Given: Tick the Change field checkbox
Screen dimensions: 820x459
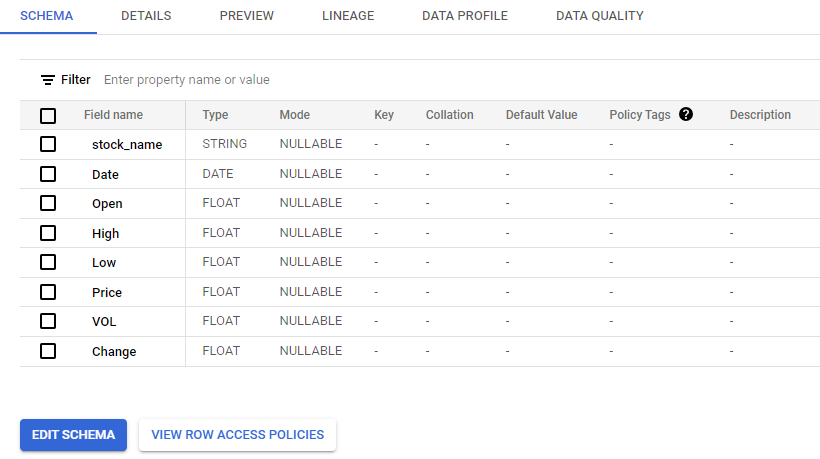Looking at the screenshot, I should pyautogui.click(x=48, y=351).
